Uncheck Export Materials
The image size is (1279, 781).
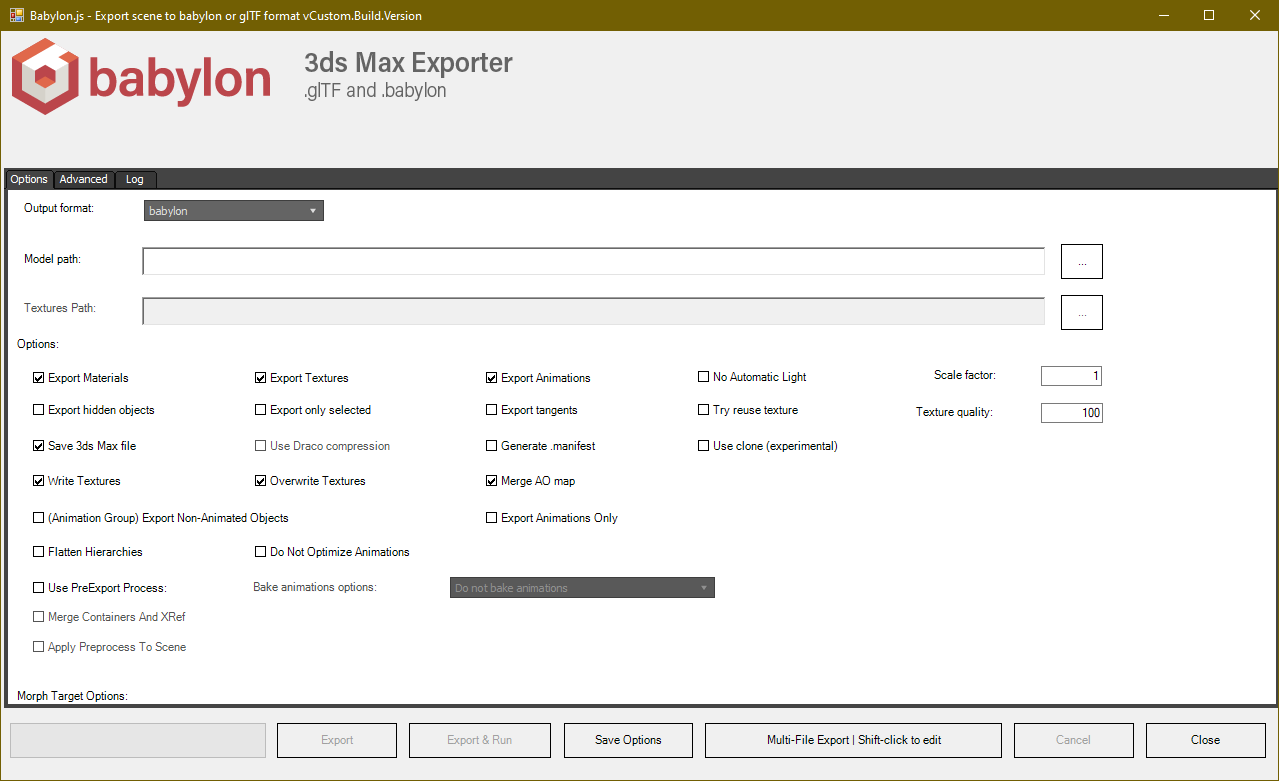point(38,377)
